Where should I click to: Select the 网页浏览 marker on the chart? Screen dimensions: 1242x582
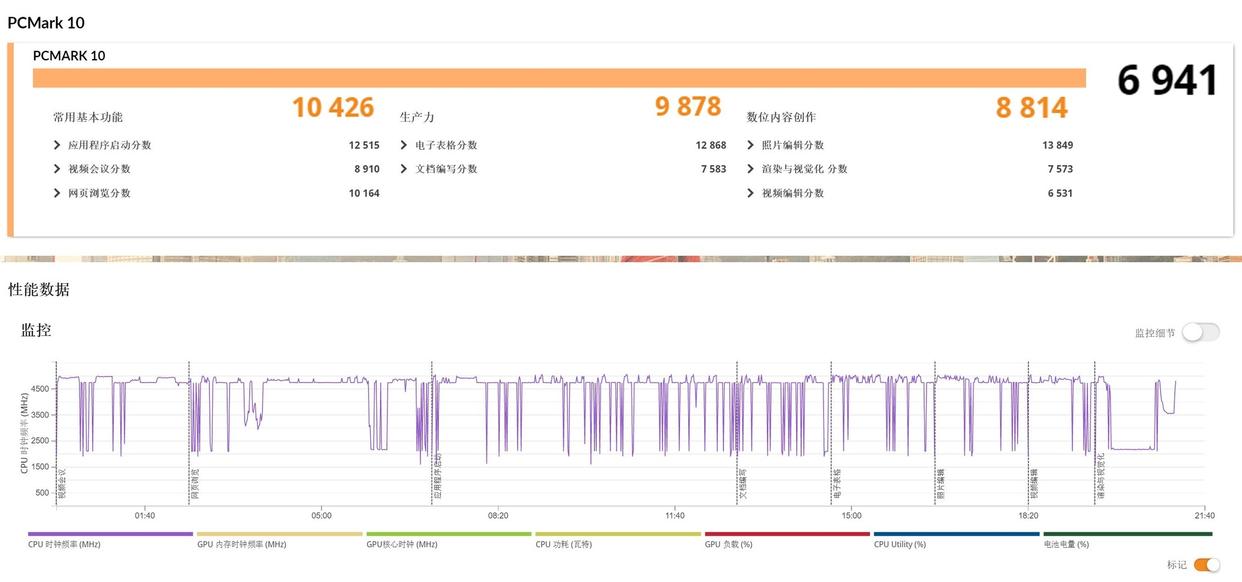click(195, 484)
